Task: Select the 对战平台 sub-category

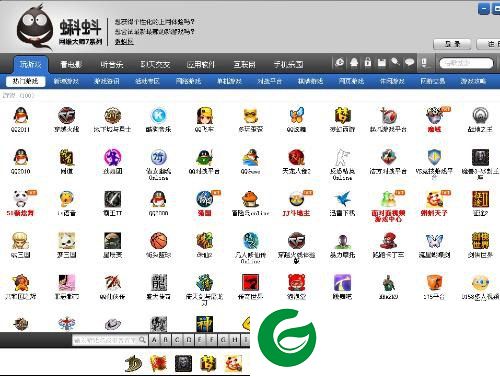Action: 270,81
